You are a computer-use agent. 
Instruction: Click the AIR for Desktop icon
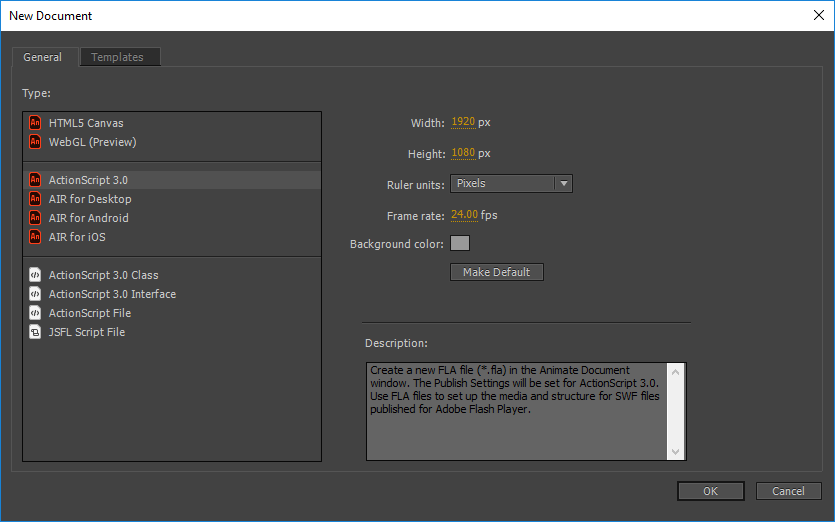point(36,199)
